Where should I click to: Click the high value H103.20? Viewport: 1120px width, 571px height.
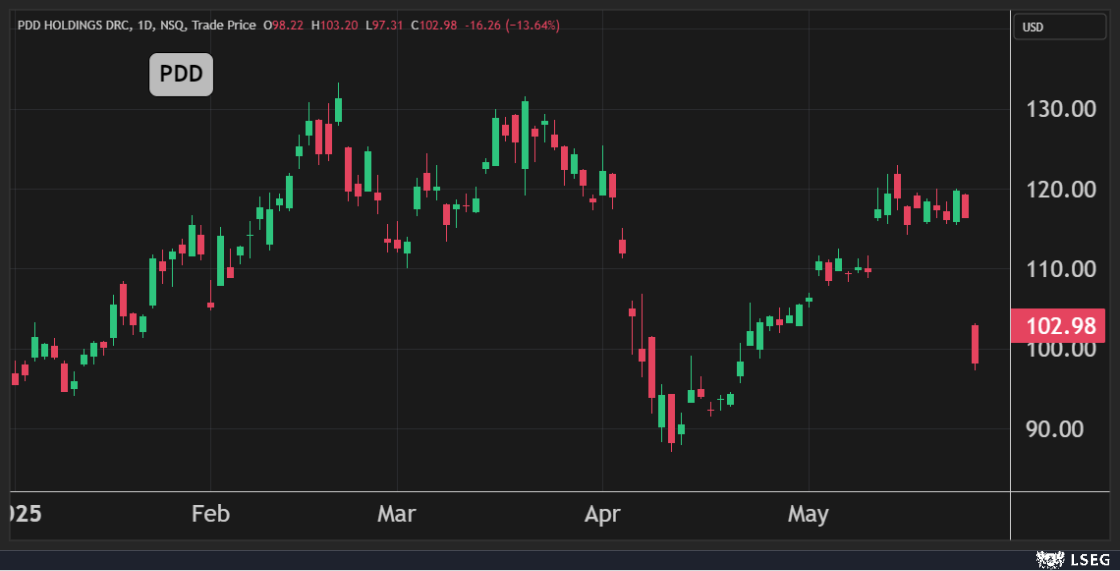click(334, 25)
